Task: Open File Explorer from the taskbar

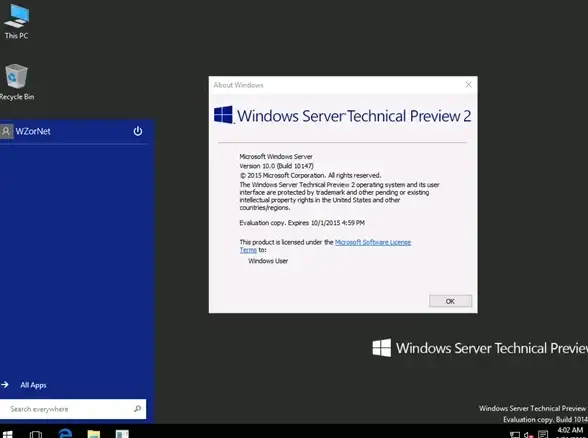Action: pyautogui.click(x=94, y=434)
